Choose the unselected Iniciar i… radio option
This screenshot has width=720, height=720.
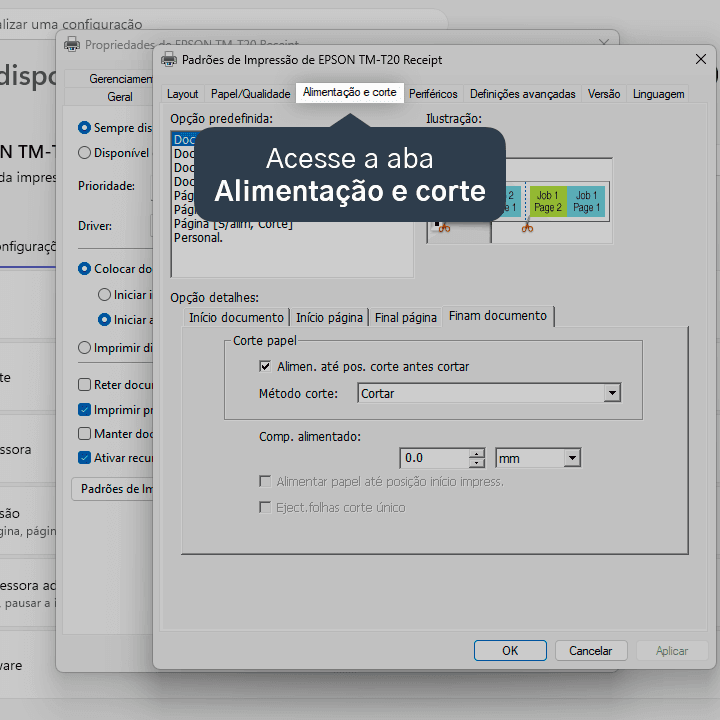coord(104,294)
